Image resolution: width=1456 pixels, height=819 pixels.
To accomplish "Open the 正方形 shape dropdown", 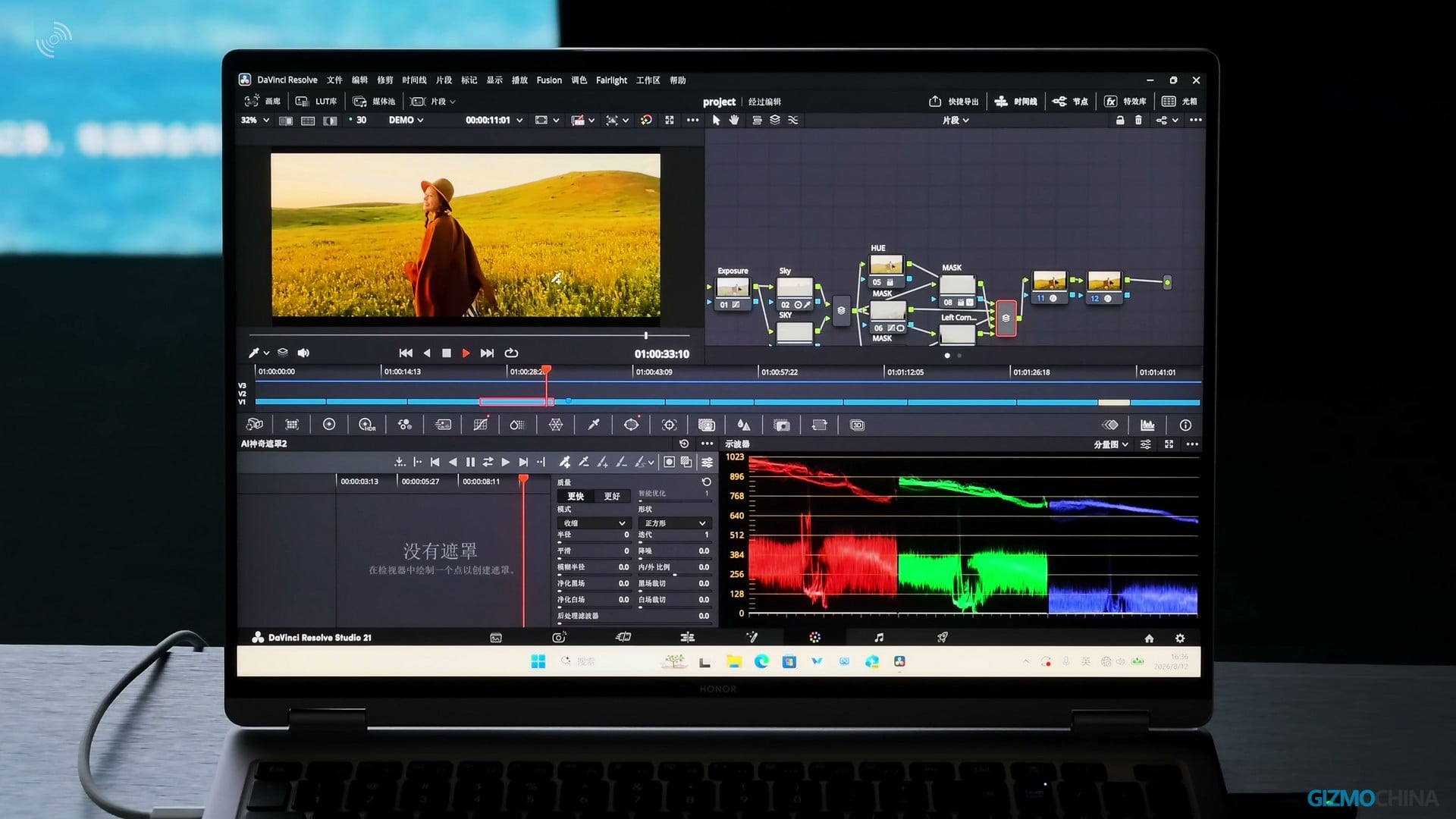I will (x=674, y=523).
